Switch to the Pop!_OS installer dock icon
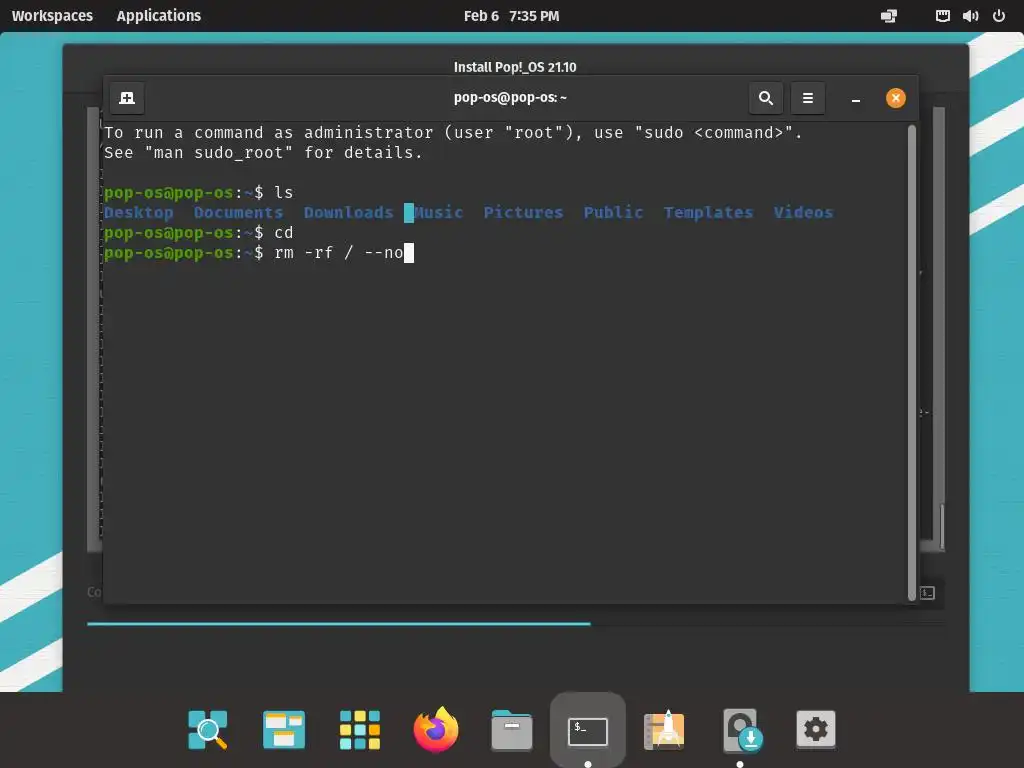1024x768 pixels. 741,730
